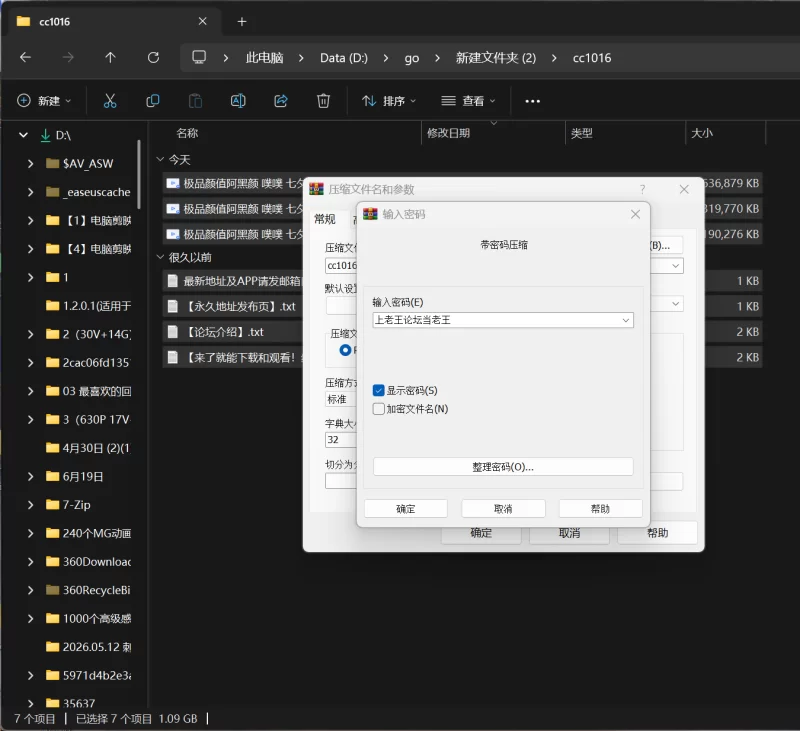Image resolution: width=800 pixels, height=731 pixels.
Task: Click the 【永久地址发布页】.txt file icon
Action: click(x=173, y=307)
